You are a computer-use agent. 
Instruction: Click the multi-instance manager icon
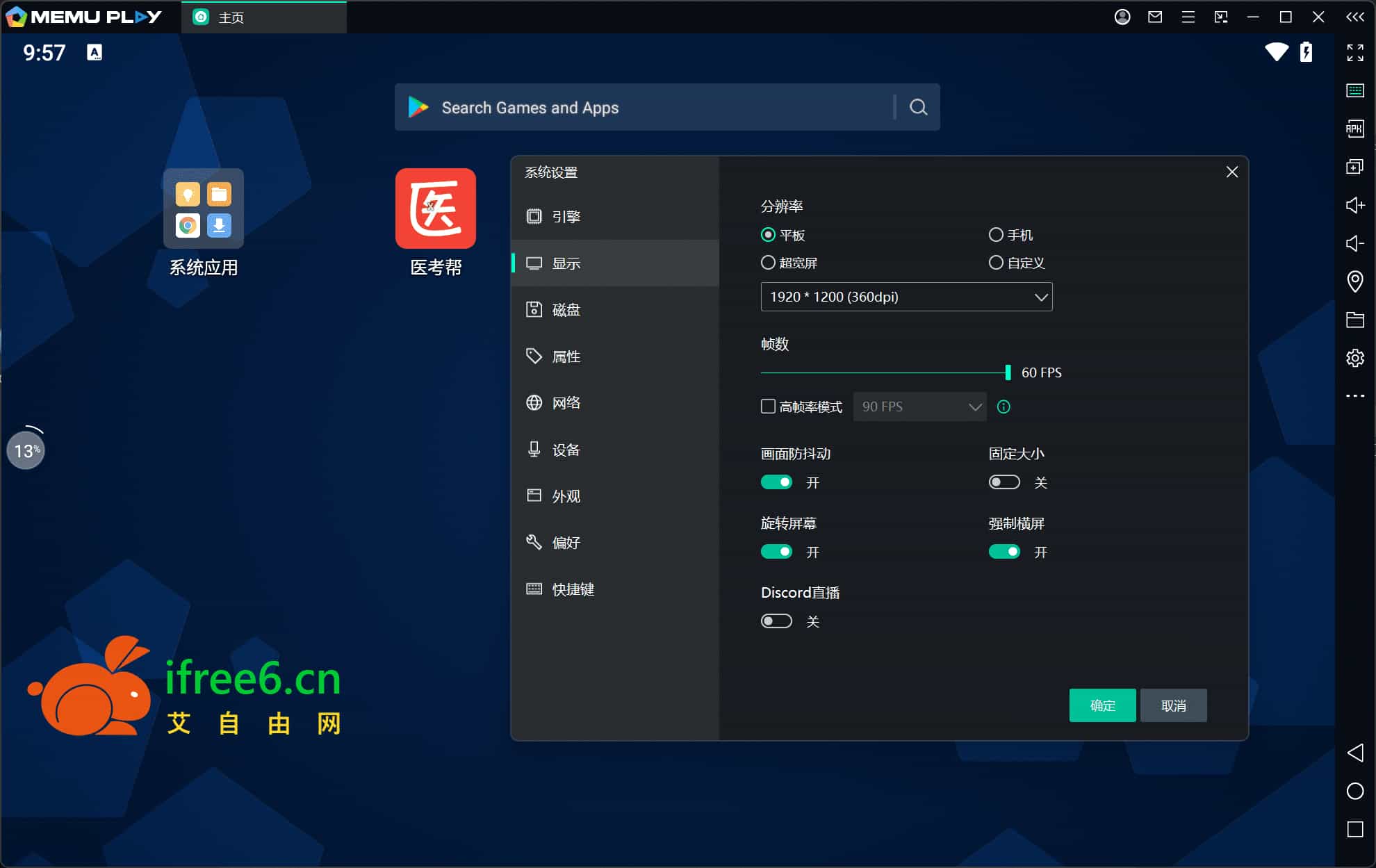(x=1354, y=167)
